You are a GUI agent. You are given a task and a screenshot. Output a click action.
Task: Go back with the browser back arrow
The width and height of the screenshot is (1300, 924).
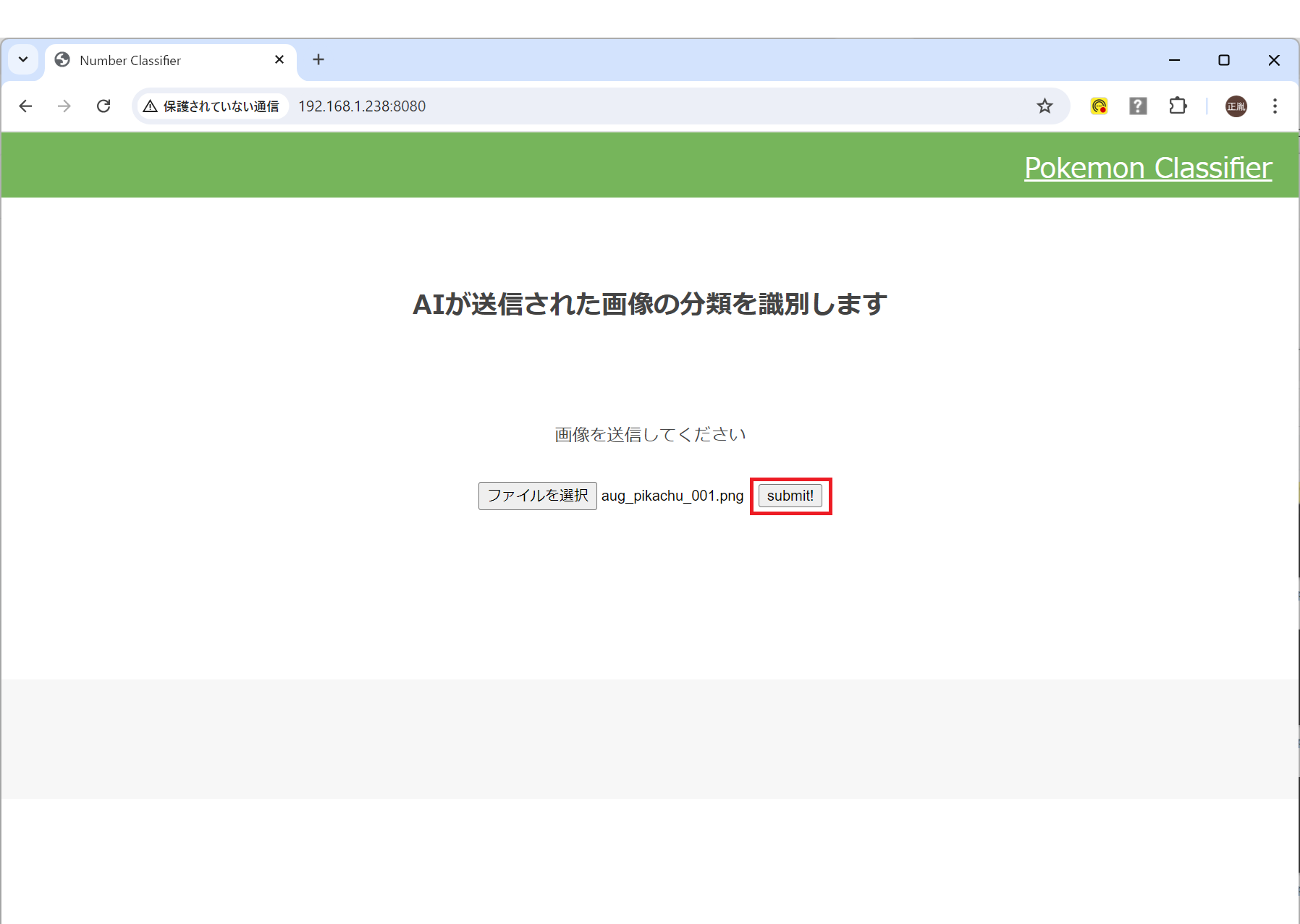click(25, 106)
